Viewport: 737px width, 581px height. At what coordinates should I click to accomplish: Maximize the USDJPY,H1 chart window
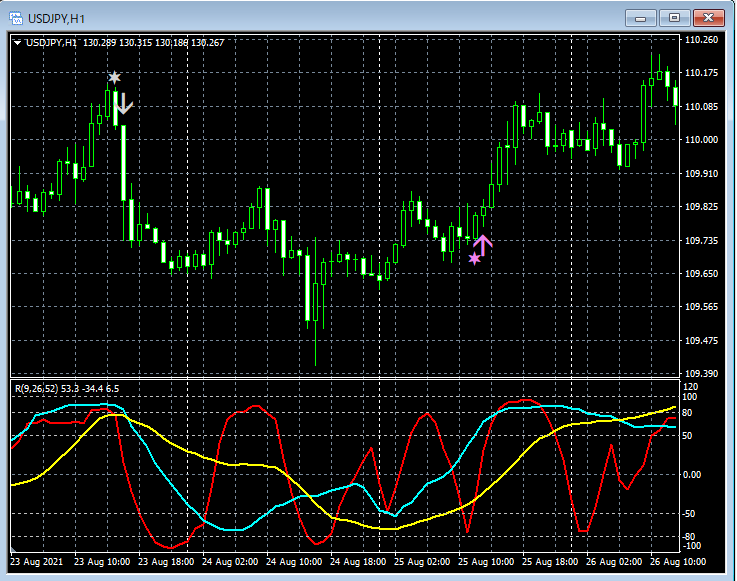point(674,18)
